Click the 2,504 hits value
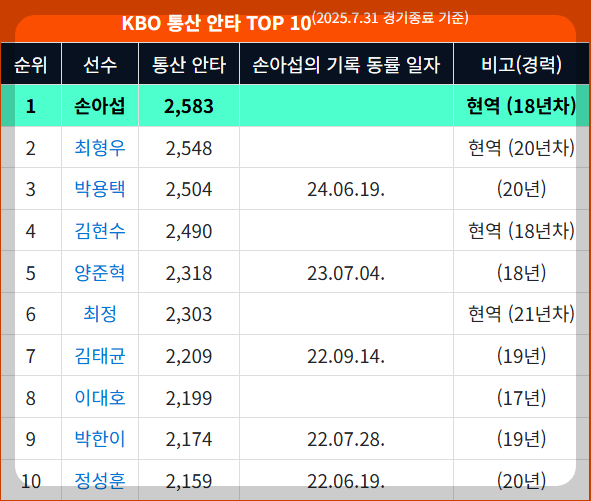 coord(189,190)
